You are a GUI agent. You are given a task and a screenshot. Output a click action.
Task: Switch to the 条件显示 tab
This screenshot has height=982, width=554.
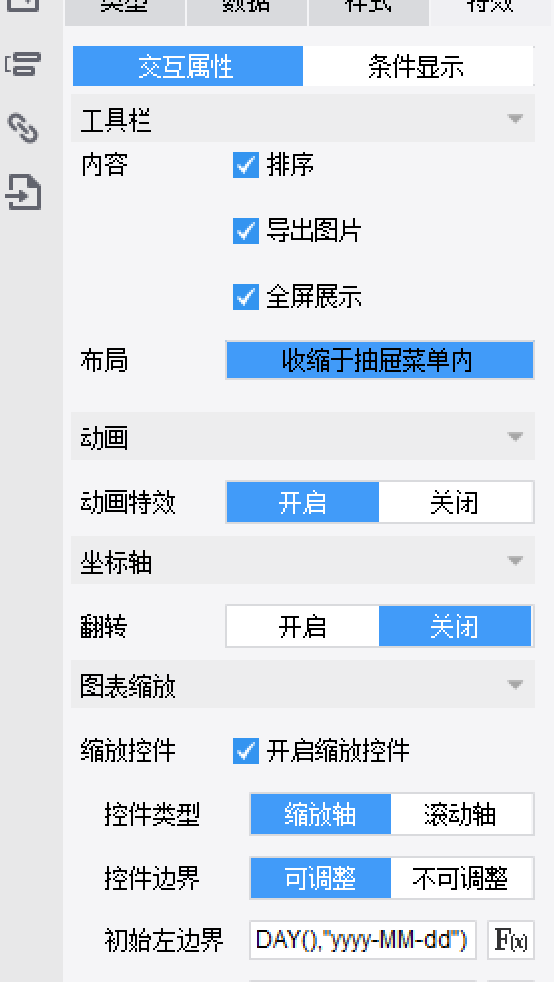click(418, 66)
